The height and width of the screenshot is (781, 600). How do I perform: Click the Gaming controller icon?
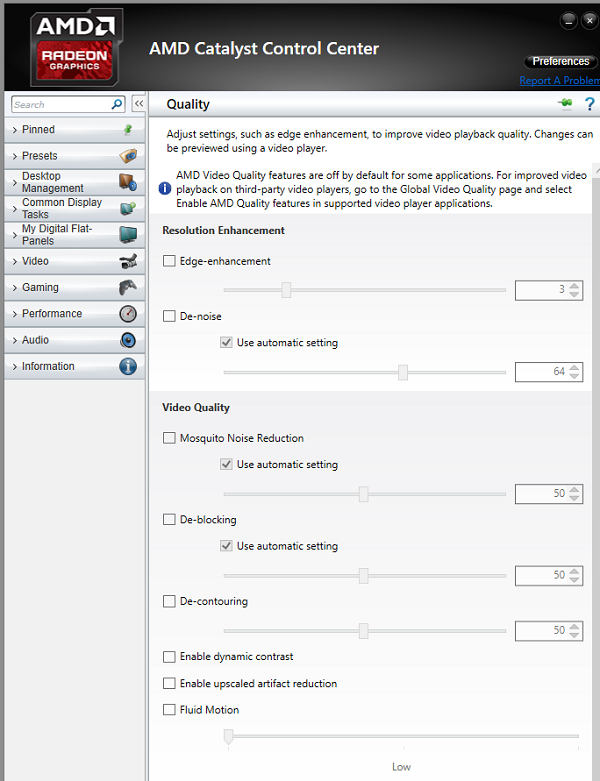click(128, 287)
